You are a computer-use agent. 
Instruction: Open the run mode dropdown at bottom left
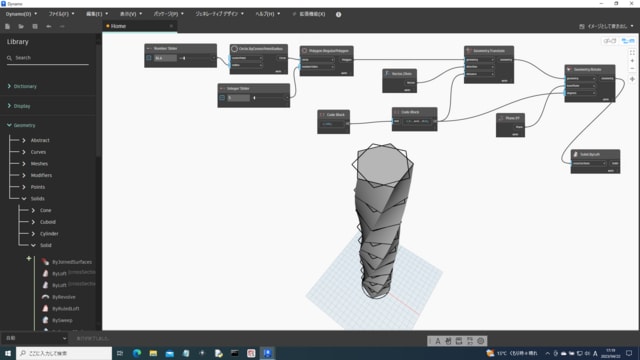(x=35, y=338)
